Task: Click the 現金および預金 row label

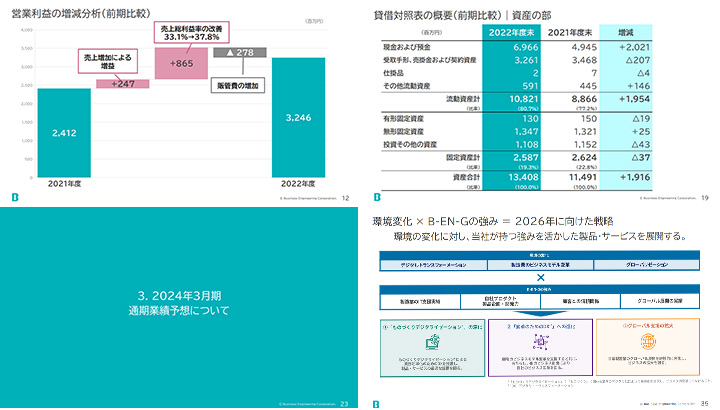Action: coord(407,47)
